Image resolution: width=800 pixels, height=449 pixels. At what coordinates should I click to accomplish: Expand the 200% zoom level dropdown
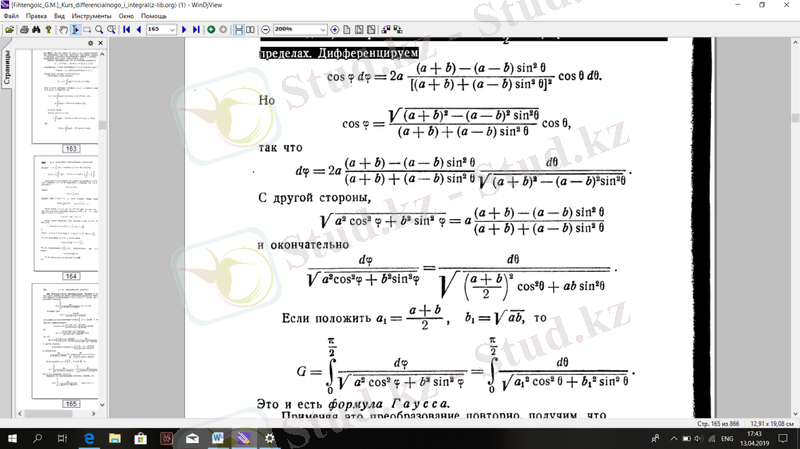point(322,30)
